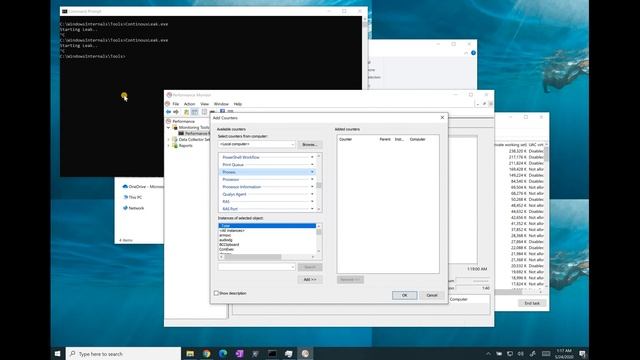This screenshot has width=640, height=360.
Task: Click the Forward arrow in Performance Monitor toolbar
Action: click(x=176, y=111)
